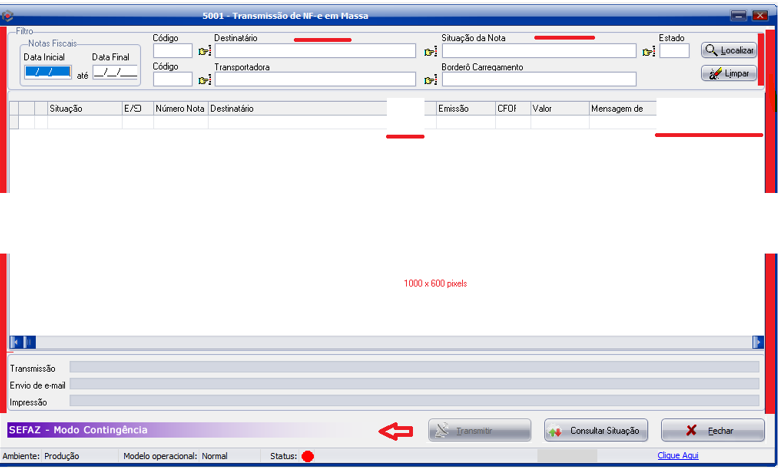778x468 pixels.
Task: Click lookup icon after the Transportadora name field
Action: coord(430,81)
